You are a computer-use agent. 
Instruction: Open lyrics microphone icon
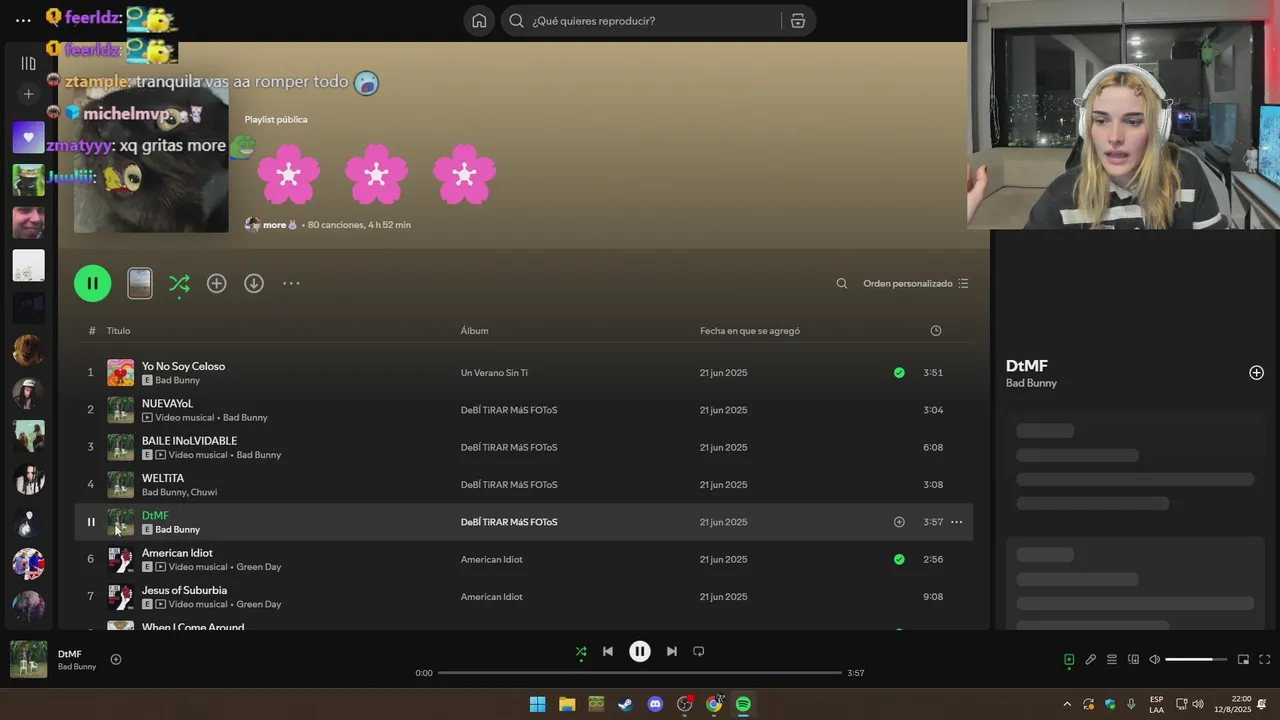point(1091,659)
